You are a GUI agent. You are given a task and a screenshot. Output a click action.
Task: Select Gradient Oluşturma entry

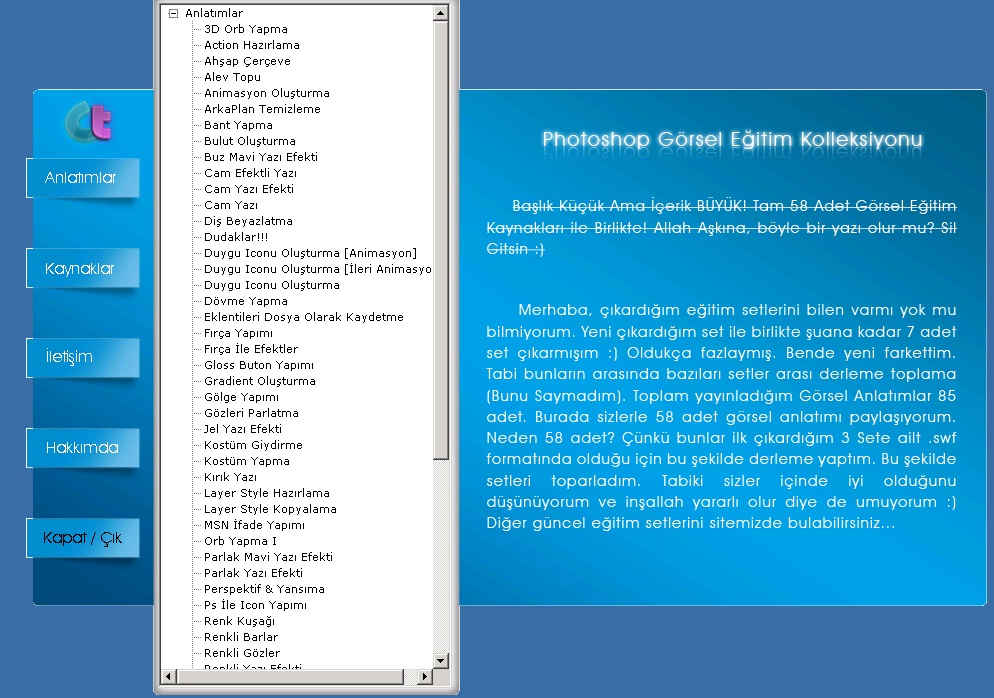(260, 381)
